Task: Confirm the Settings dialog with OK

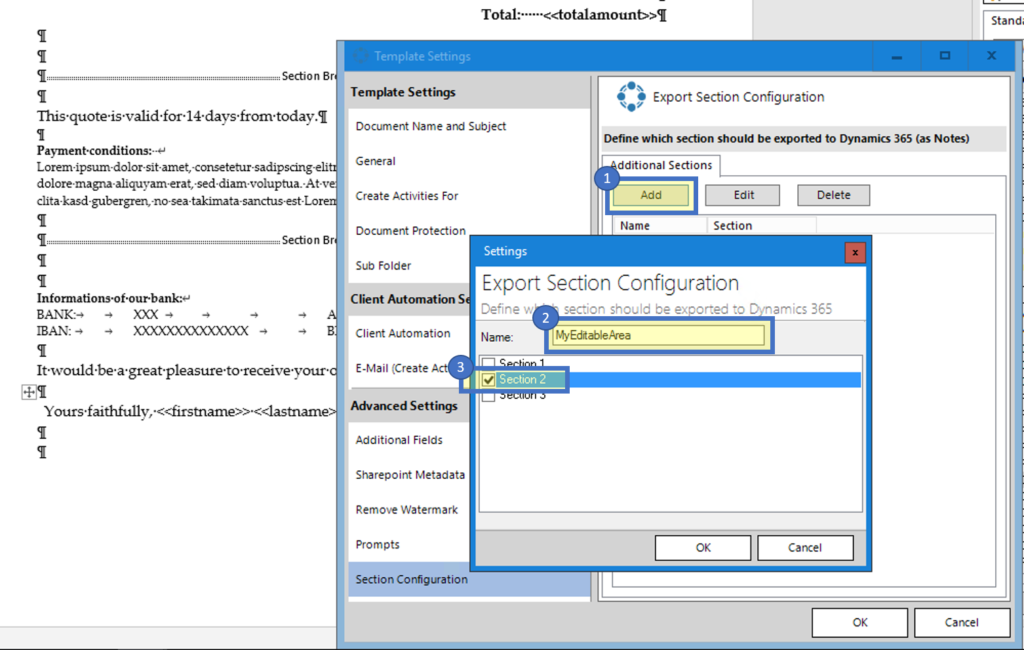Action: (x=703, y=547)
